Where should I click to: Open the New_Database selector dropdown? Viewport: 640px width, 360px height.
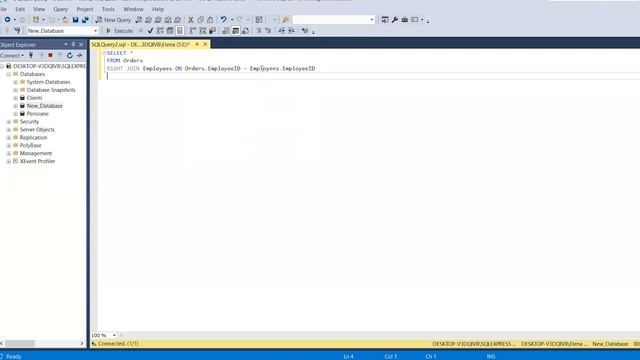[x=96, y=31]
